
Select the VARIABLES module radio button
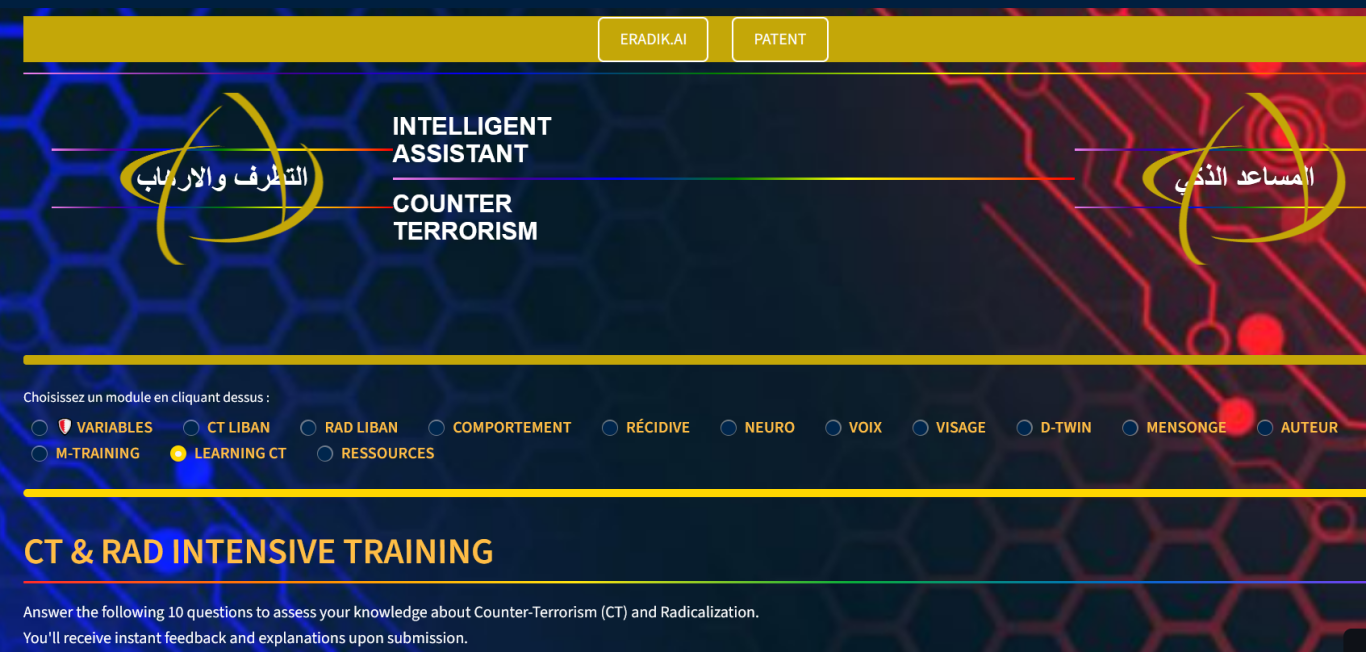pos(40,428)
